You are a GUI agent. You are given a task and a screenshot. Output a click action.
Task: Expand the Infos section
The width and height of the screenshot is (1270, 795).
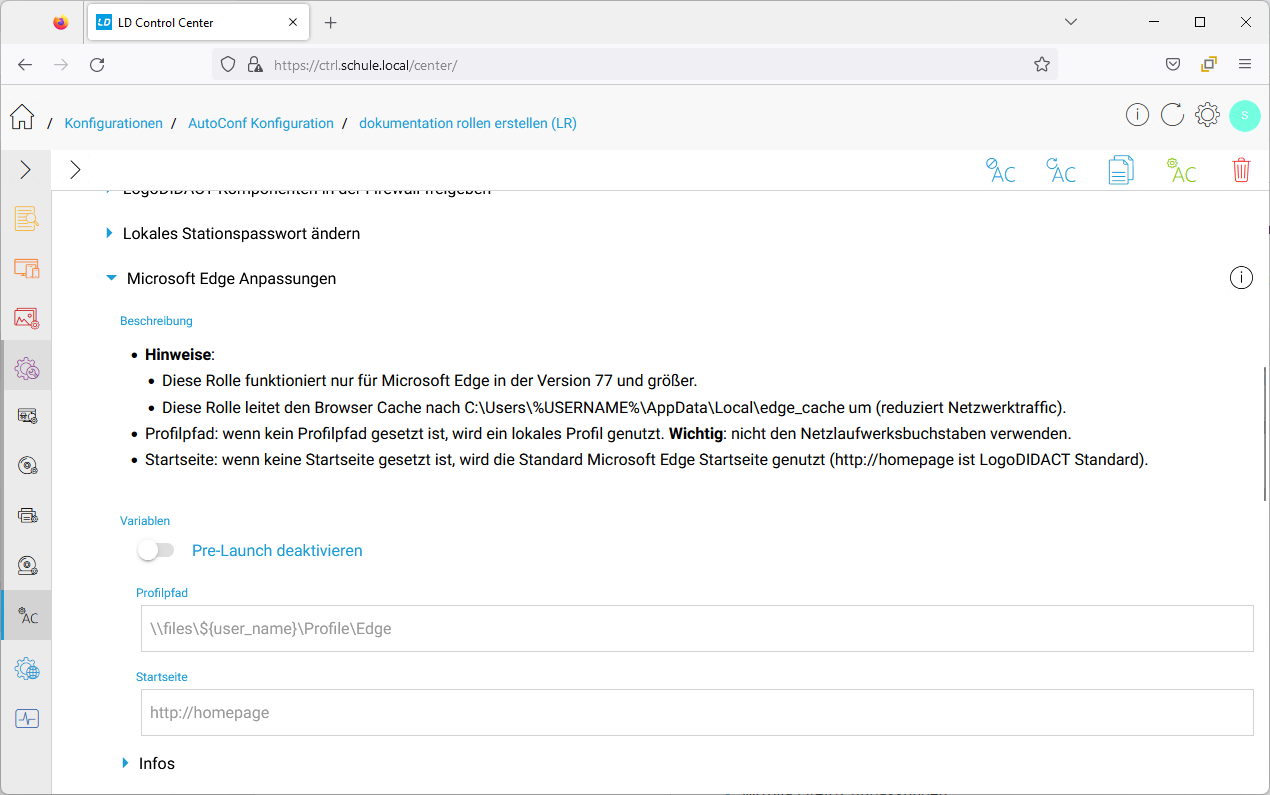tap(125, 763)
